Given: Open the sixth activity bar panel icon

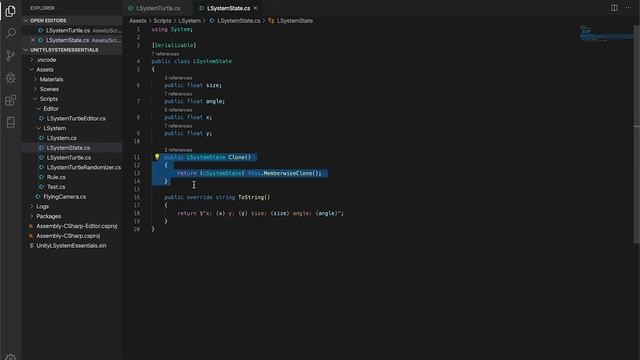Looking at the screenshot, I should [11, 122].
